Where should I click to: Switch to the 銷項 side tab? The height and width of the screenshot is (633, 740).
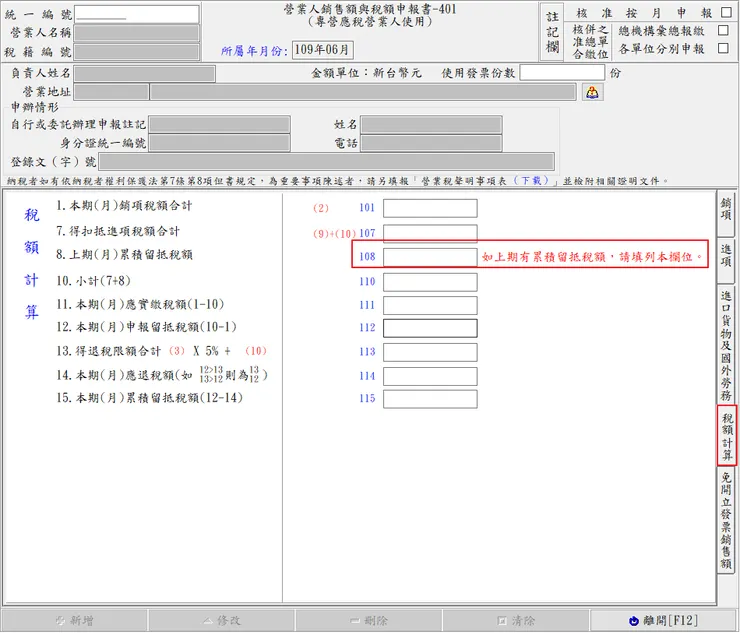coord(726,213)
